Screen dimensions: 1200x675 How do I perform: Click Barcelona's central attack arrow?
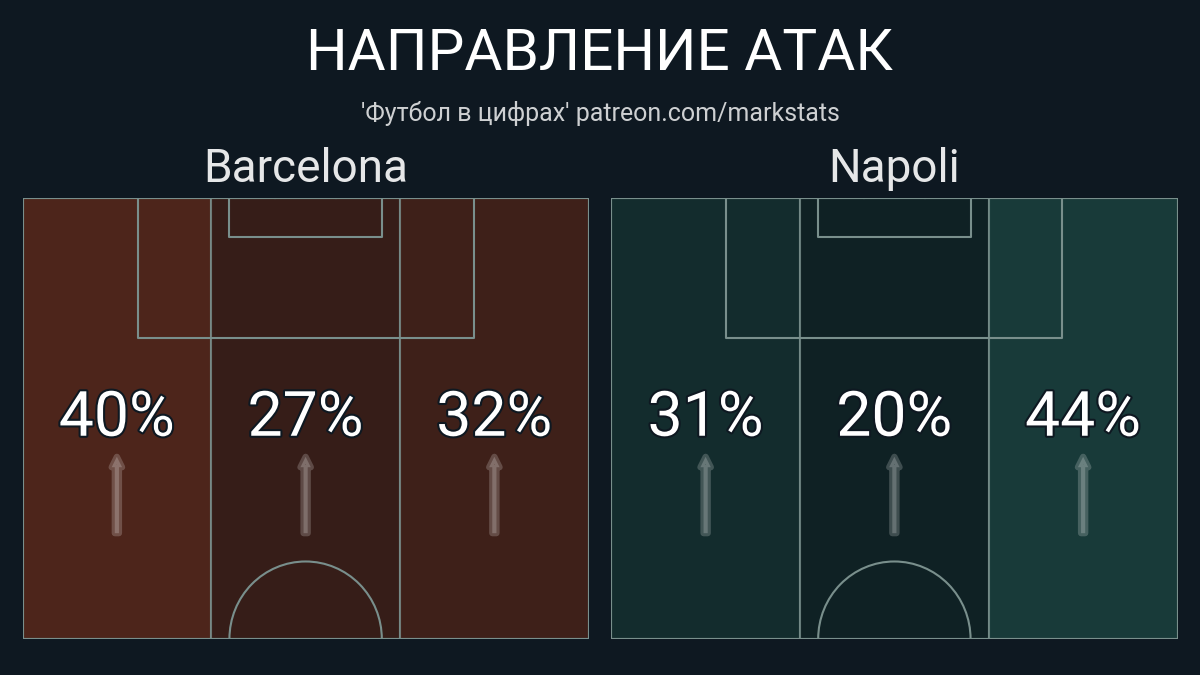(306, 495)
